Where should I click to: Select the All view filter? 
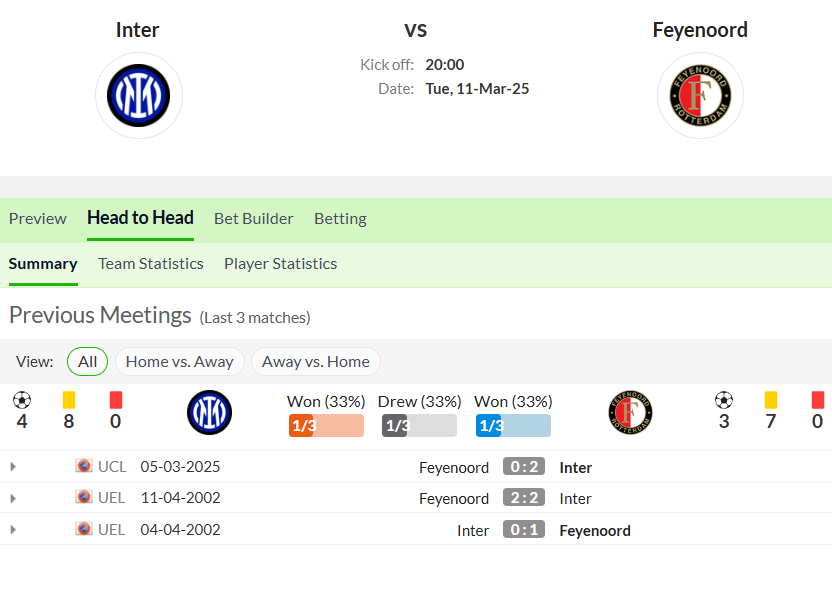click(x=88, y=361)
